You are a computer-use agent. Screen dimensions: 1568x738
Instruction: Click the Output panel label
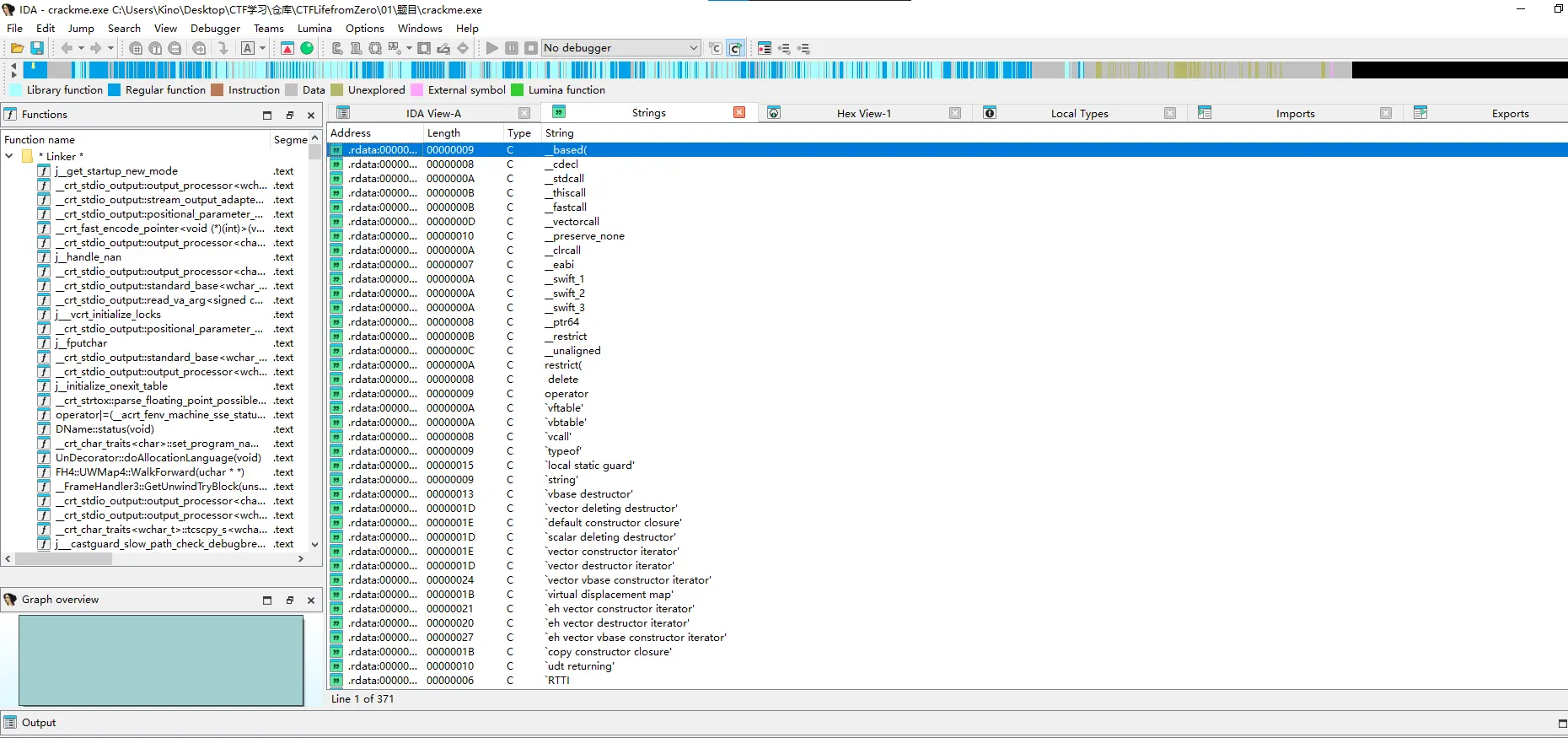pos(39,723)
